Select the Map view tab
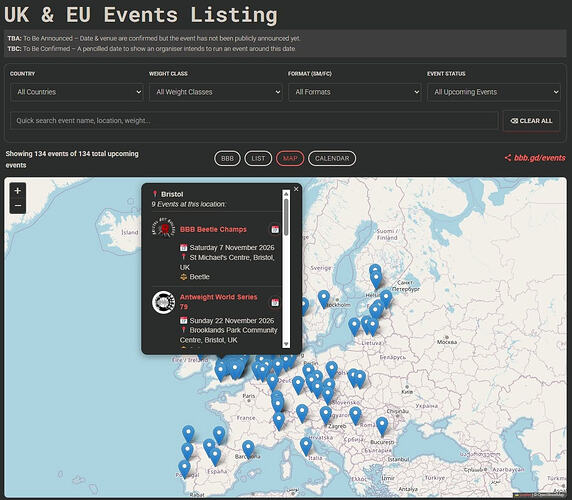The height and width of the screenshot is (500, 572). click(290, 158)
